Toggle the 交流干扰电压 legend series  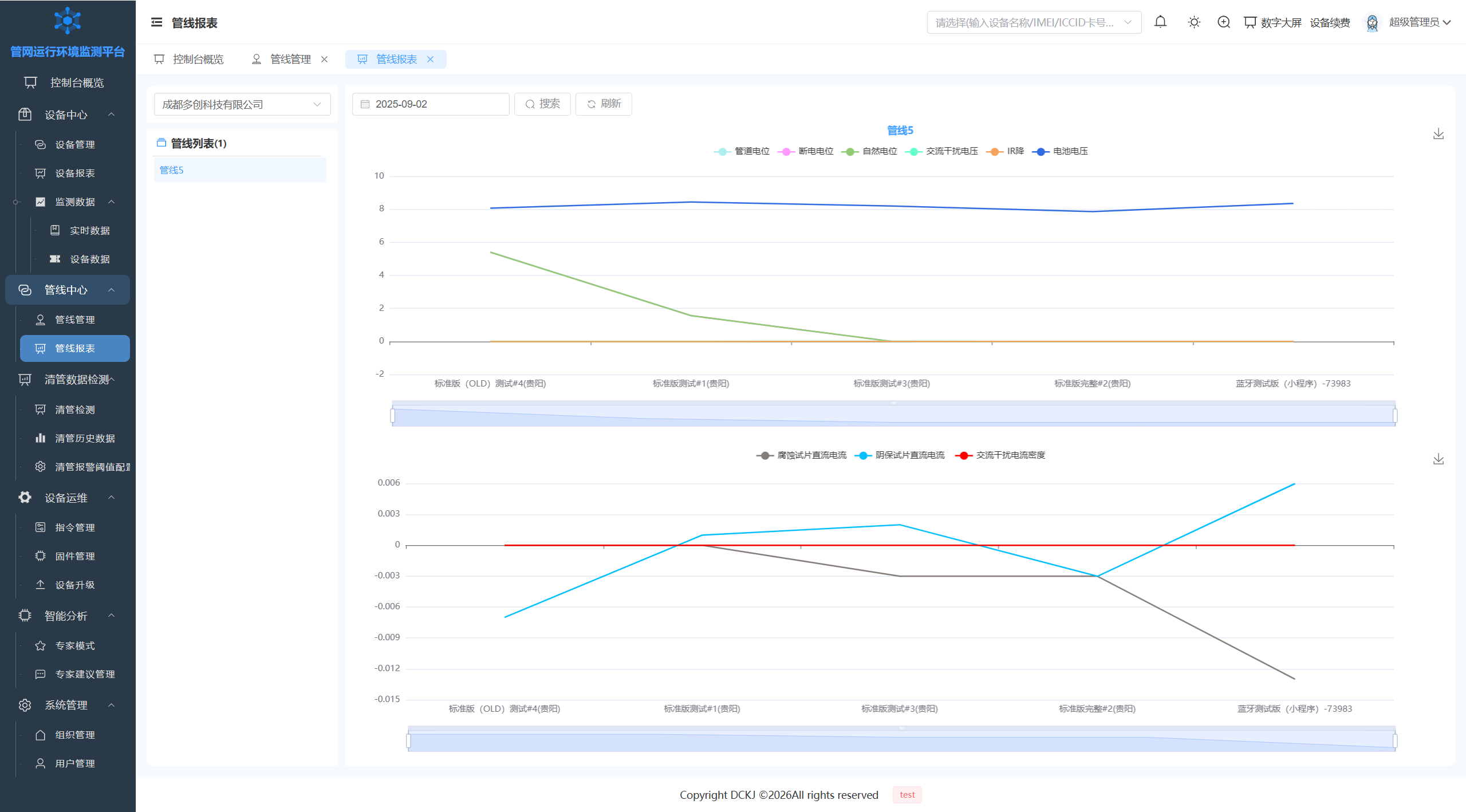941,151
